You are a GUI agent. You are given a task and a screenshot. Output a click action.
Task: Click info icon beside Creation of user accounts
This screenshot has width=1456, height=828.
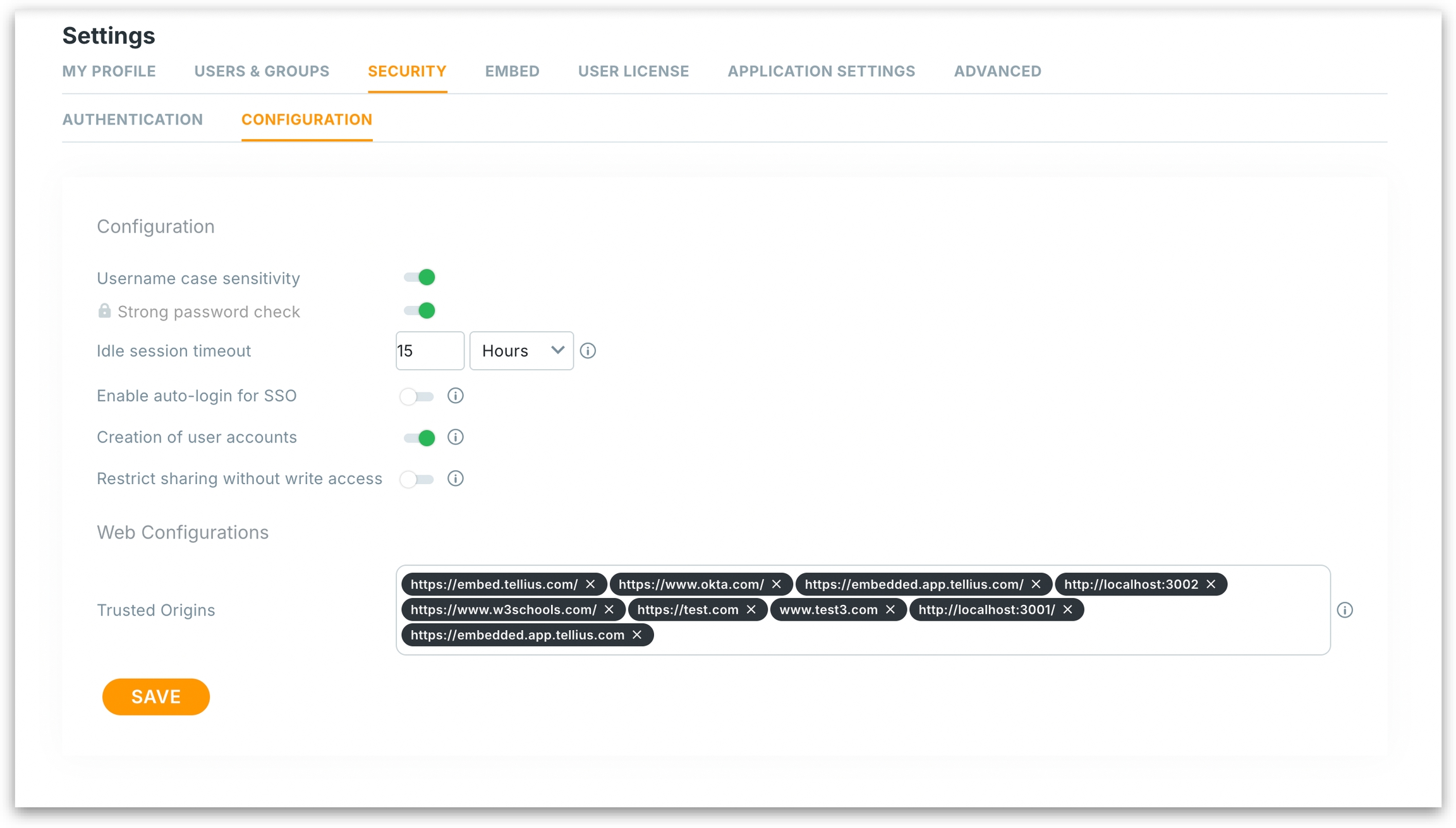(x=455, y=437)
